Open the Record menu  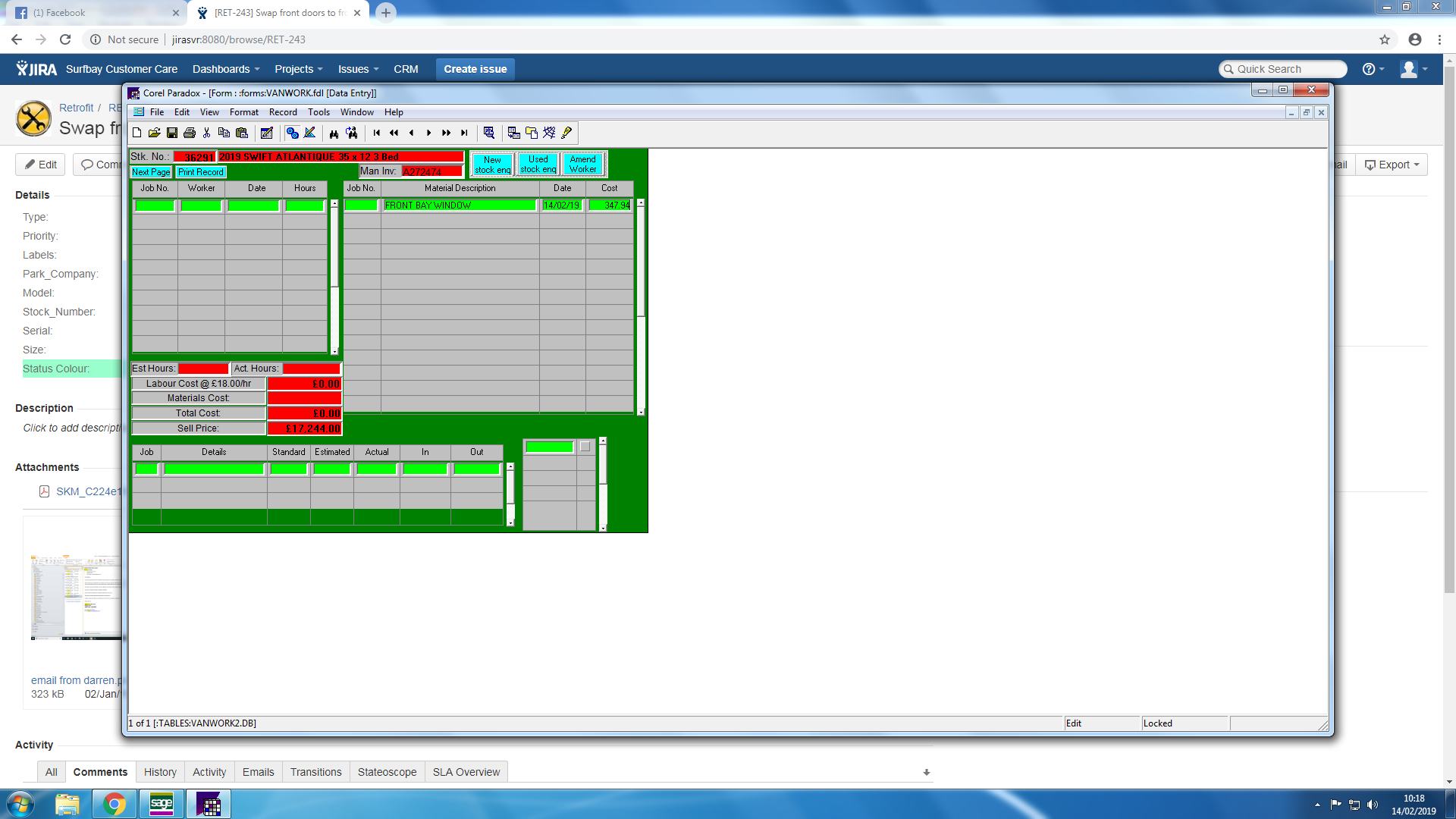coord(283,112)
